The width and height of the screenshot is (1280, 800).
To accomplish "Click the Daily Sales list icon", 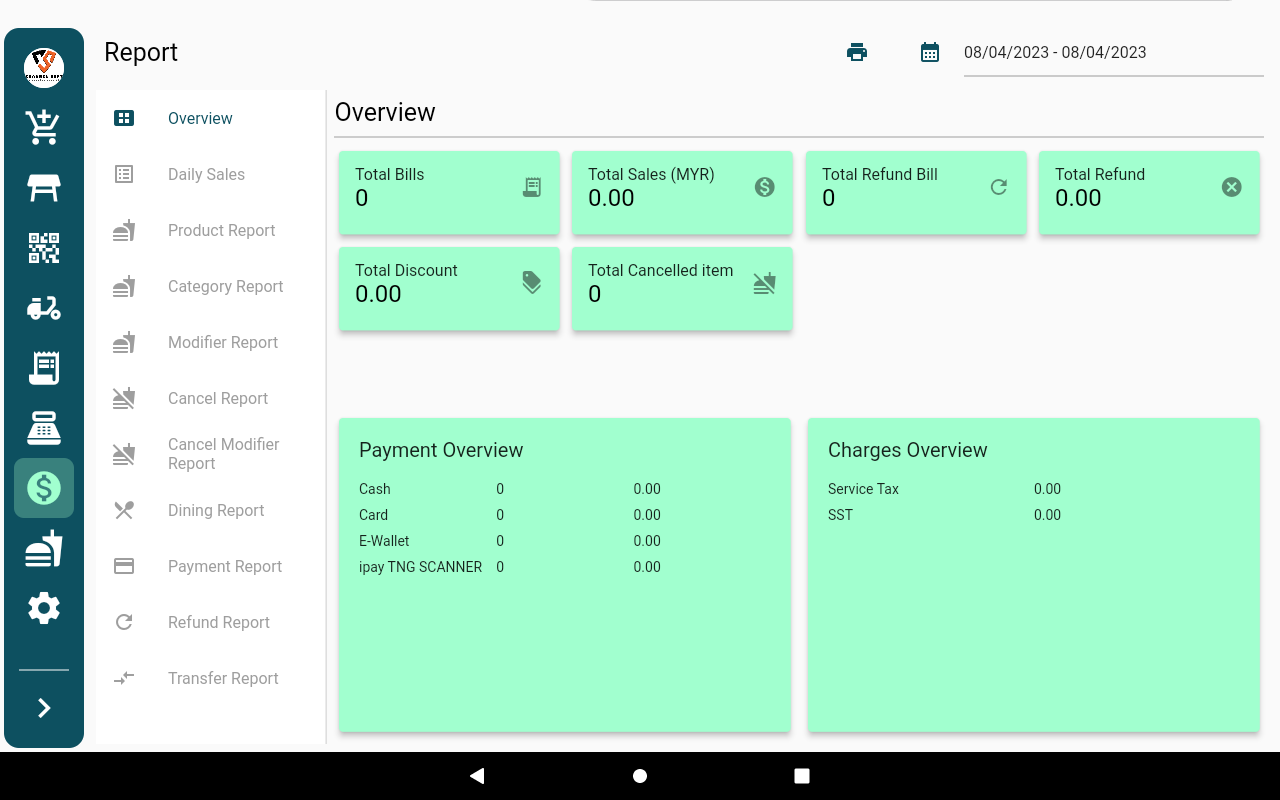I will 124,174.
